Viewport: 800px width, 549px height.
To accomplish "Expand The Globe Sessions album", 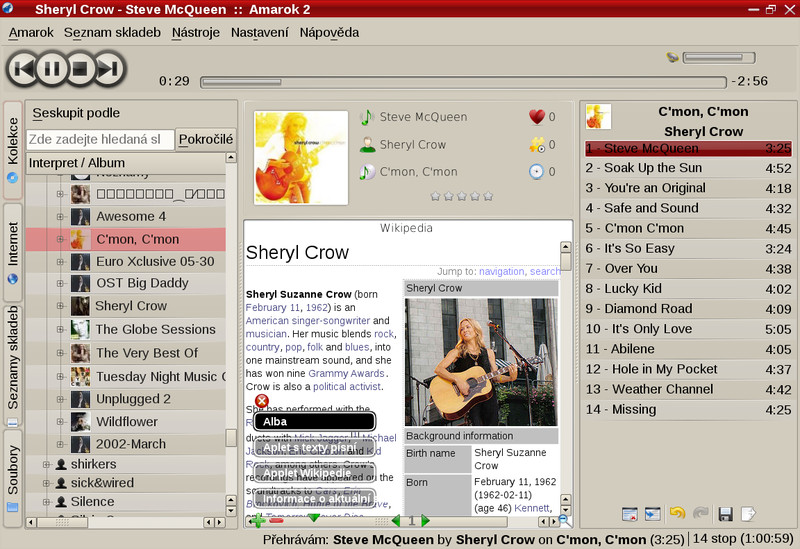I will click(x=60, y=330).
